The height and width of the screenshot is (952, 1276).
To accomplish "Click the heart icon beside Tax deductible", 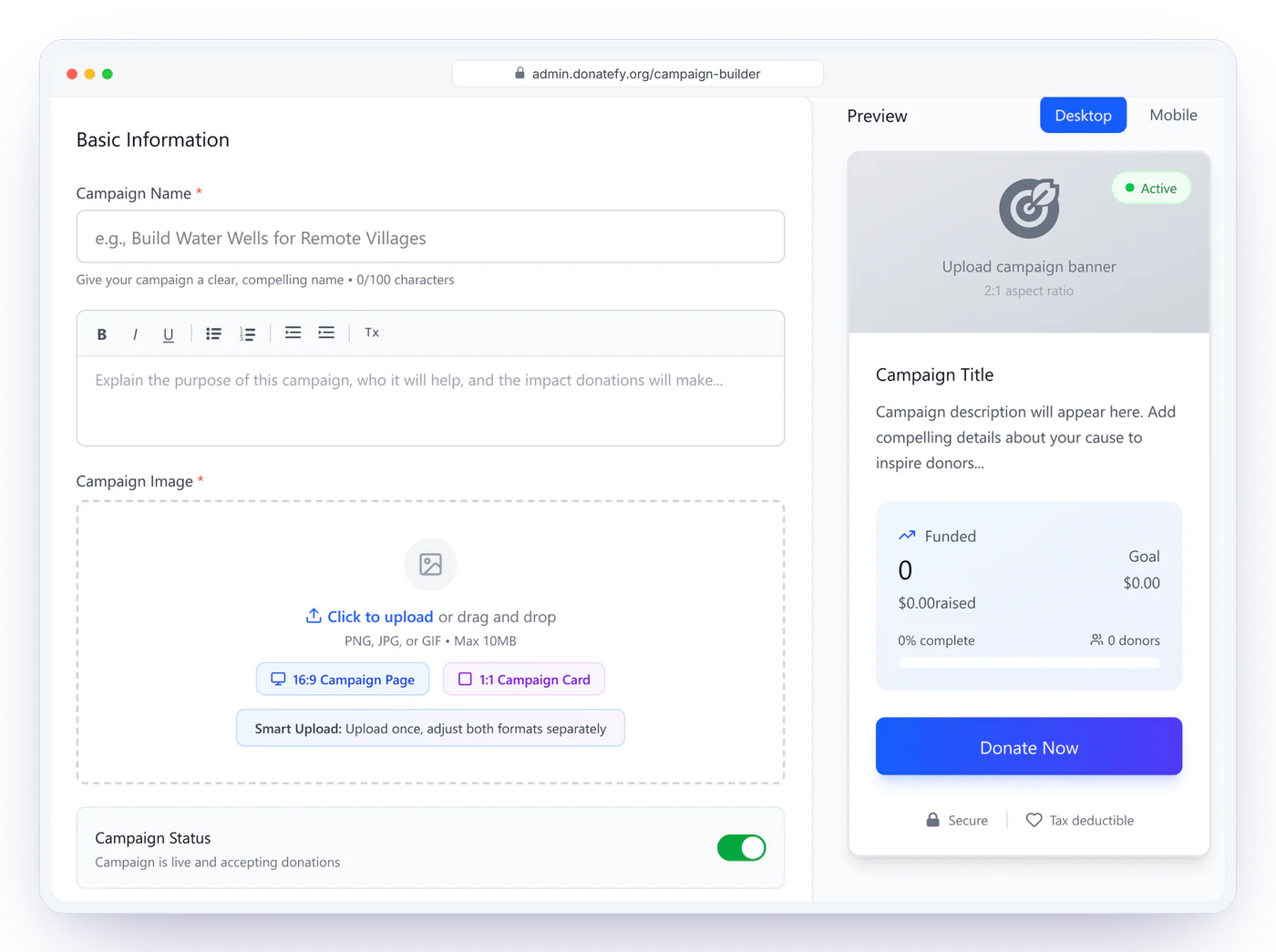I will (1034, 820).
